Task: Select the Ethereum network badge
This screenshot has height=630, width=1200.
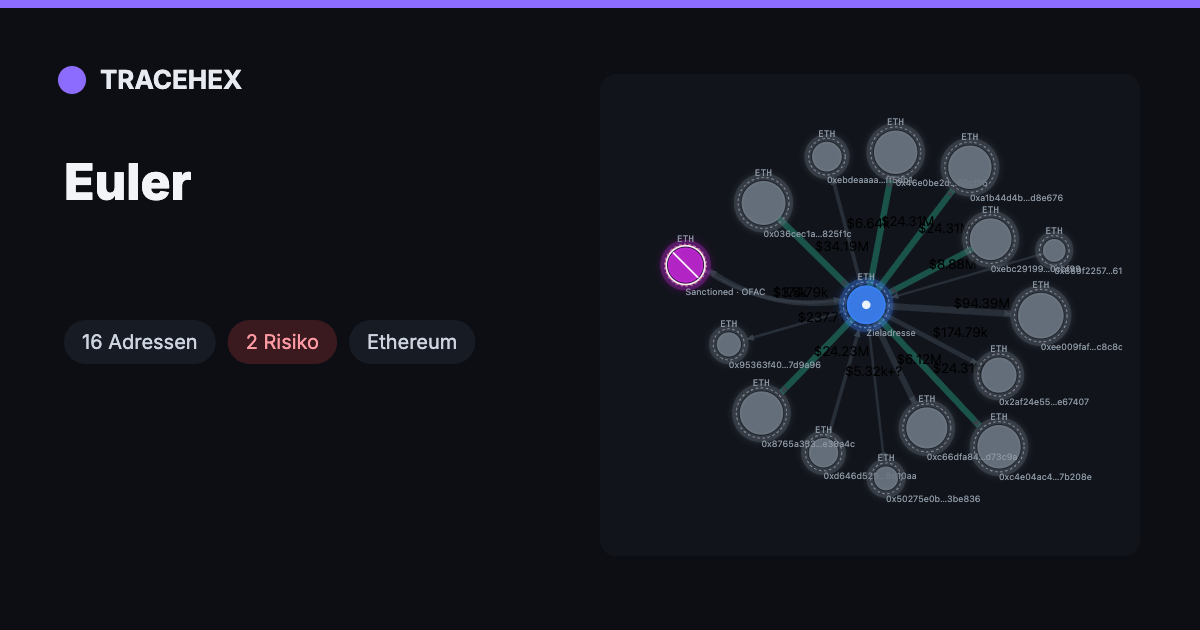Action: point(412,342)
